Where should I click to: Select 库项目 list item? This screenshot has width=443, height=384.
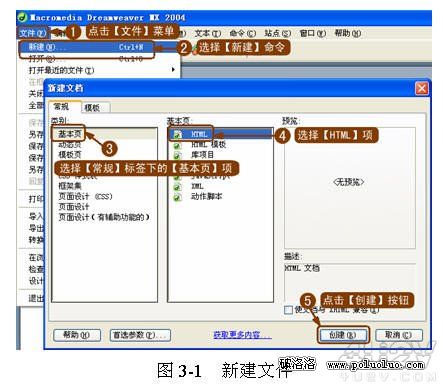202,155
